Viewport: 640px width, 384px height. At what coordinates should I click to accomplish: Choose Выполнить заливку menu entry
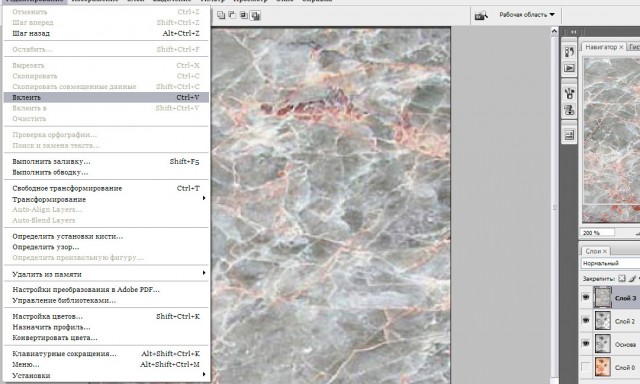pyautogui.click(x=106, y=162)
